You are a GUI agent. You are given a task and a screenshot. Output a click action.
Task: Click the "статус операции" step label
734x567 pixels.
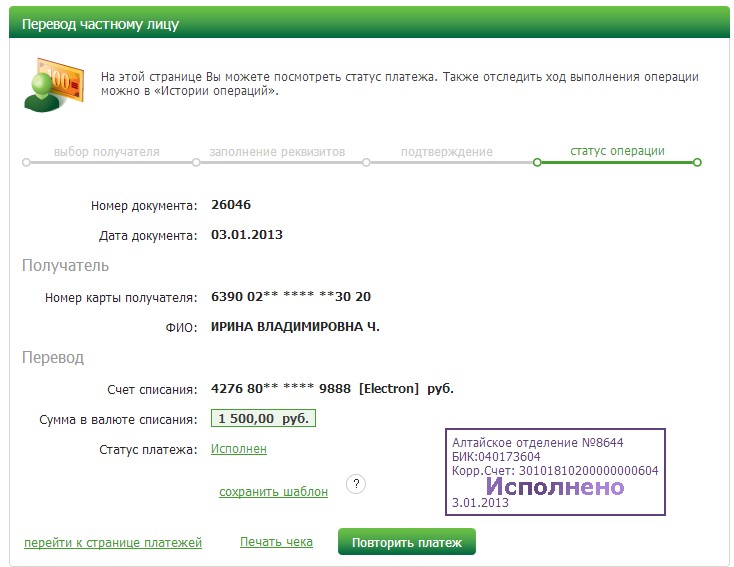click(x=617, y=152)
